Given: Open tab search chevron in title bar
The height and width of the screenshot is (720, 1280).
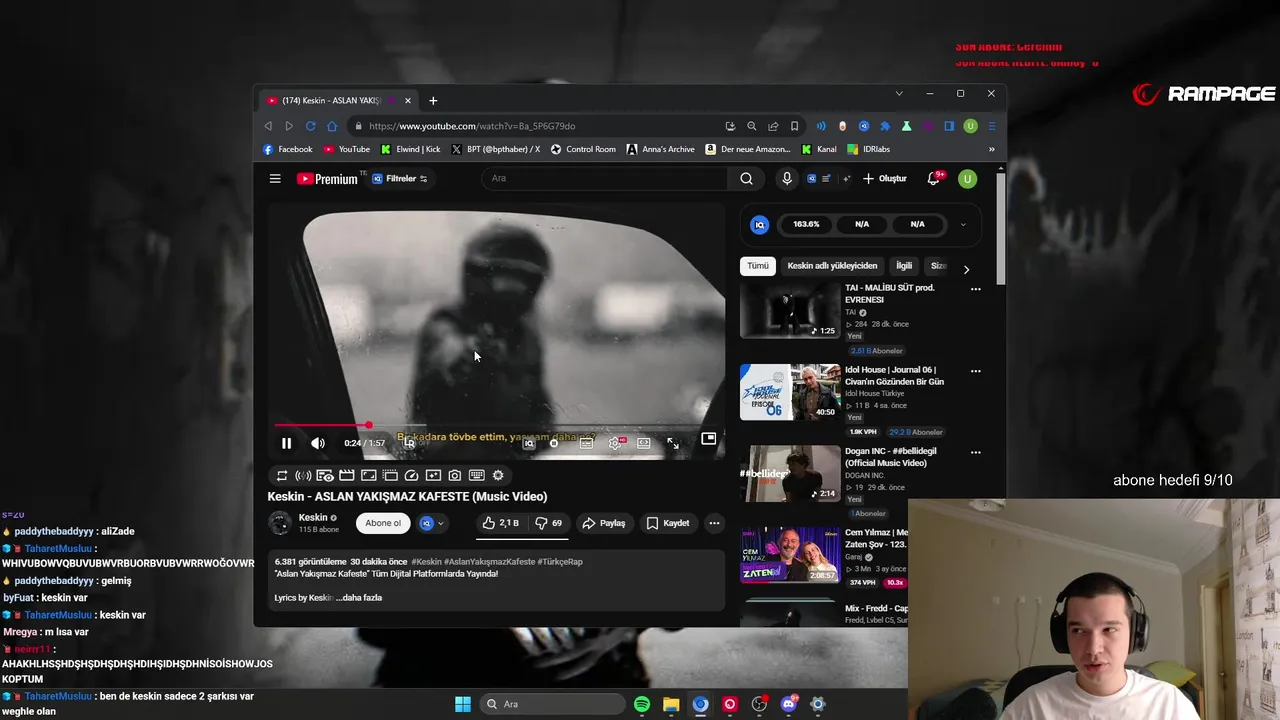Looking at the screenshot, I should 899,93.
